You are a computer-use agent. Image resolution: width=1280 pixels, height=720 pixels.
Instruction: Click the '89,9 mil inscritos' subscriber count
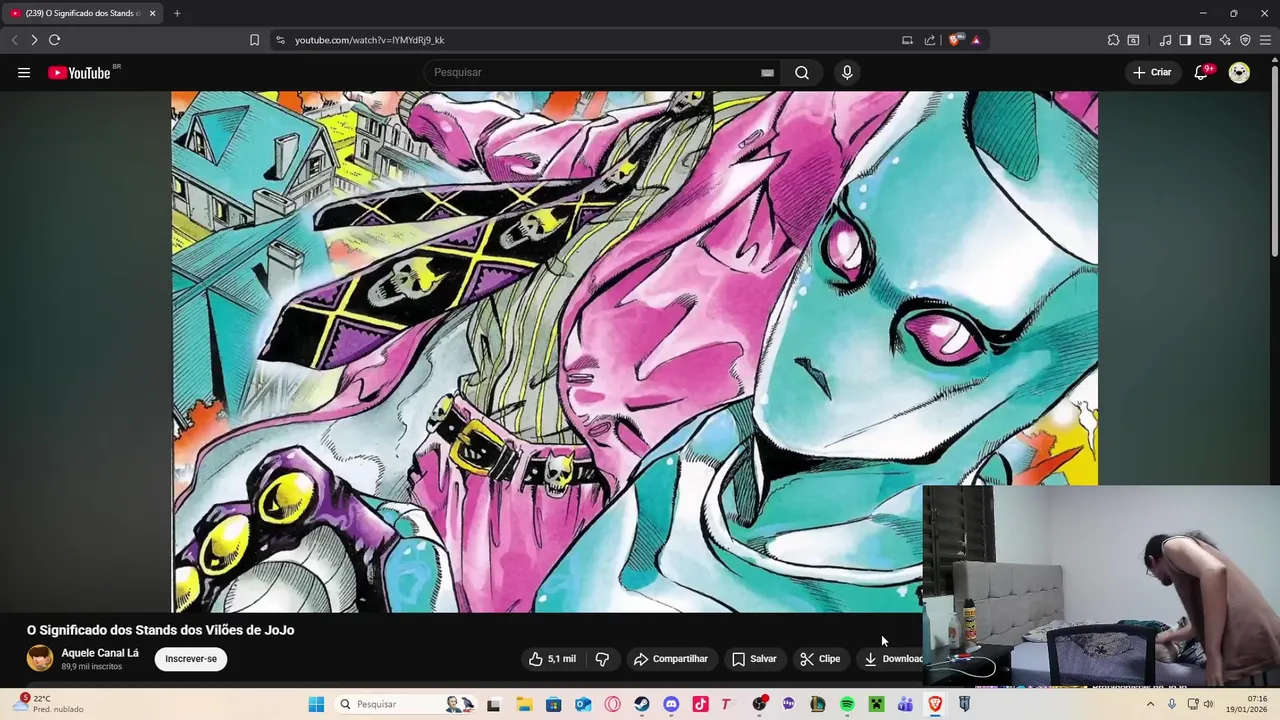pos(92,666)
